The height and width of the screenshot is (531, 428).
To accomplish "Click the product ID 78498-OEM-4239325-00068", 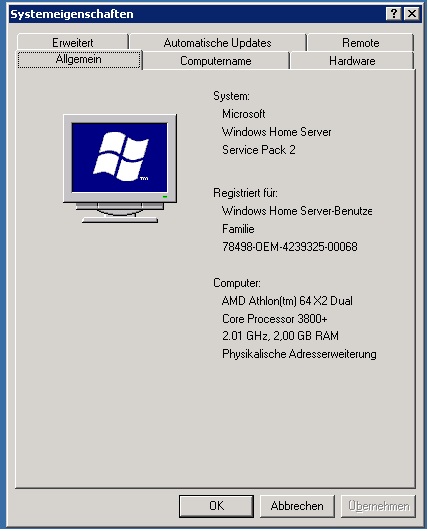I will (290, 247).
